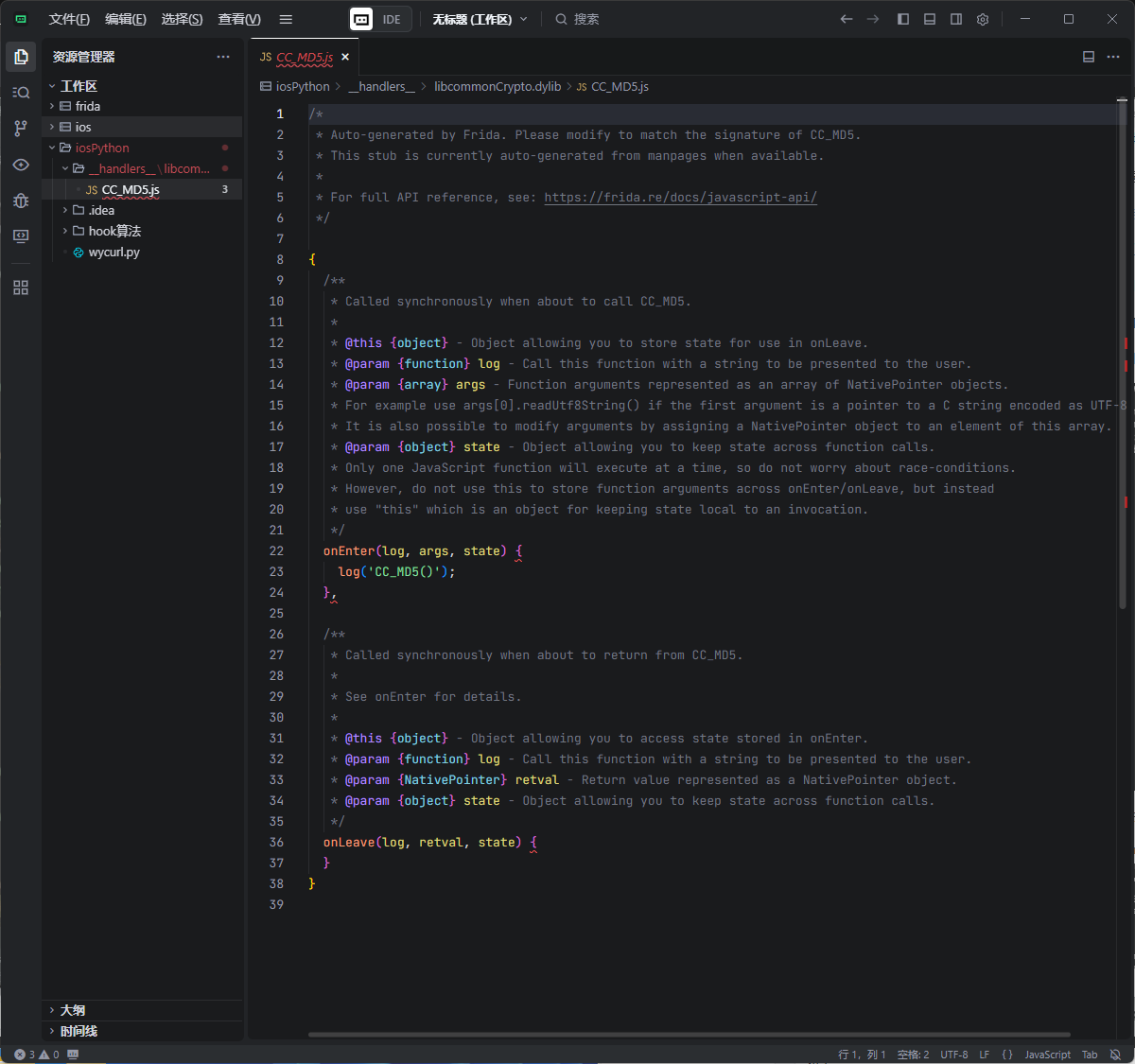Open the Source Control view
This screenshot has height=1064, width=1135.
pyautogui.click(x=21, y=129)
